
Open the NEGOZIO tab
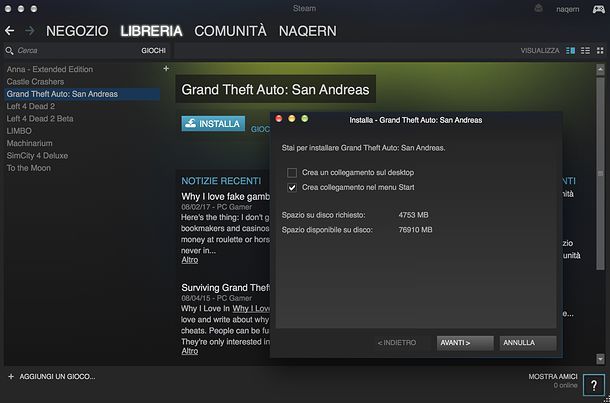click(x=77, y=31)
